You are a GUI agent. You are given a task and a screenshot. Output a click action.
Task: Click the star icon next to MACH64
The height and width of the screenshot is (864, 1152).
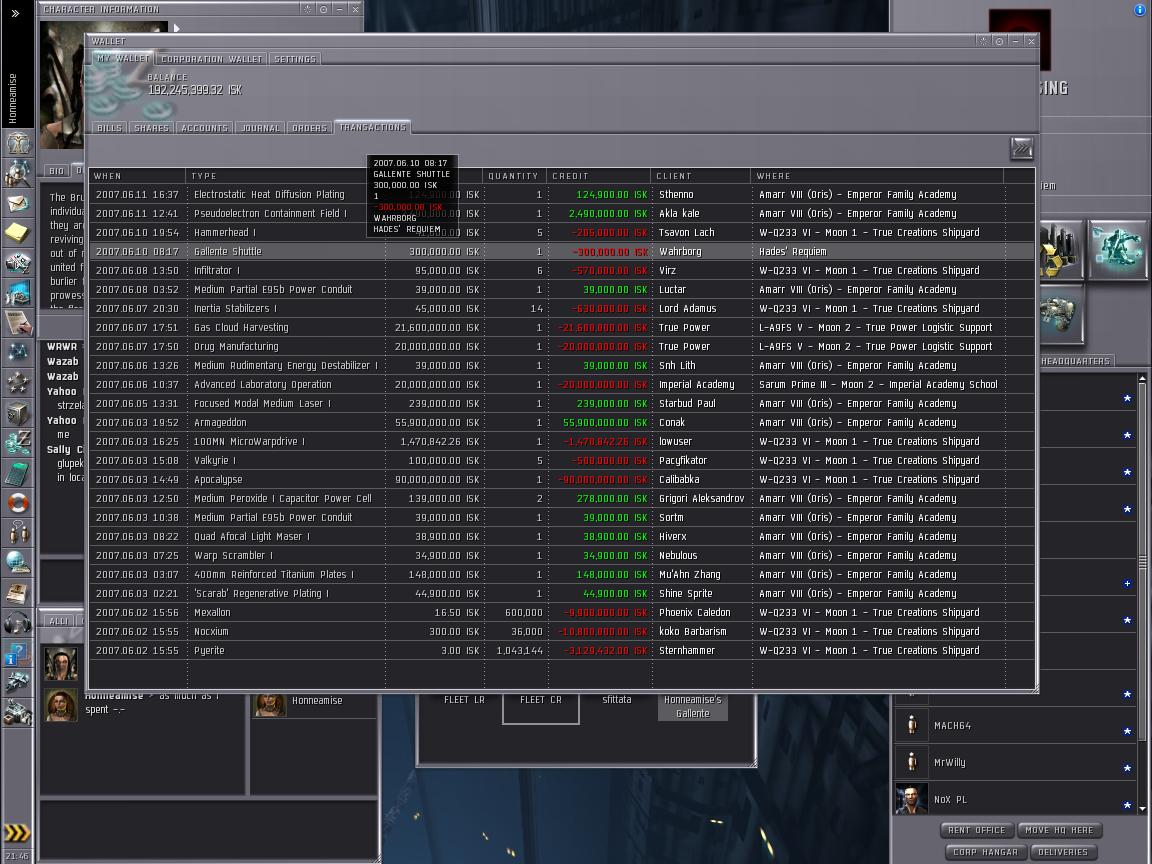pyautogui.click(x=1127, y=731)
